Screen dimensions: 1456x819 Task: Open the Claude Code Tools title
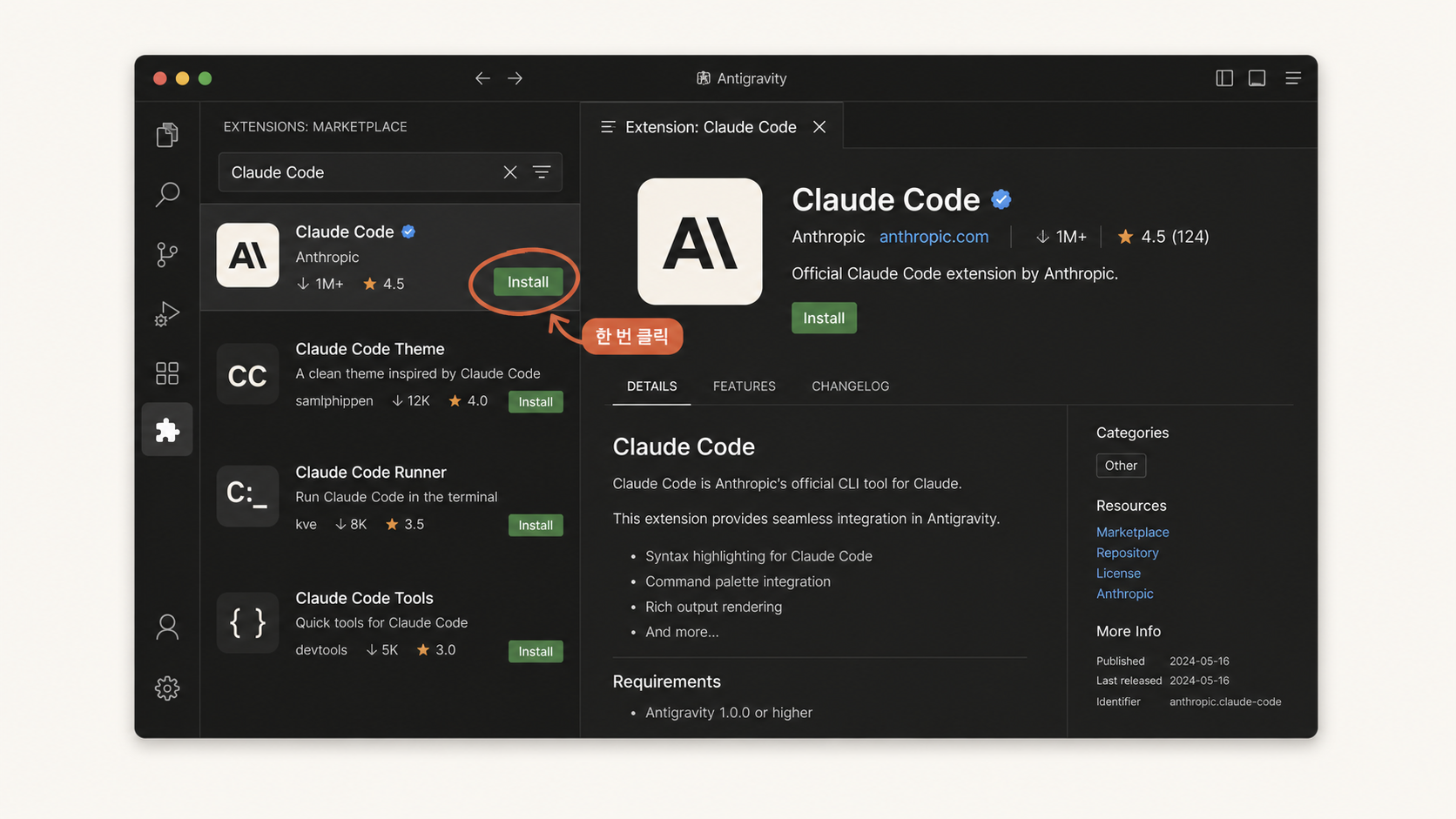[x=364, y=598]
